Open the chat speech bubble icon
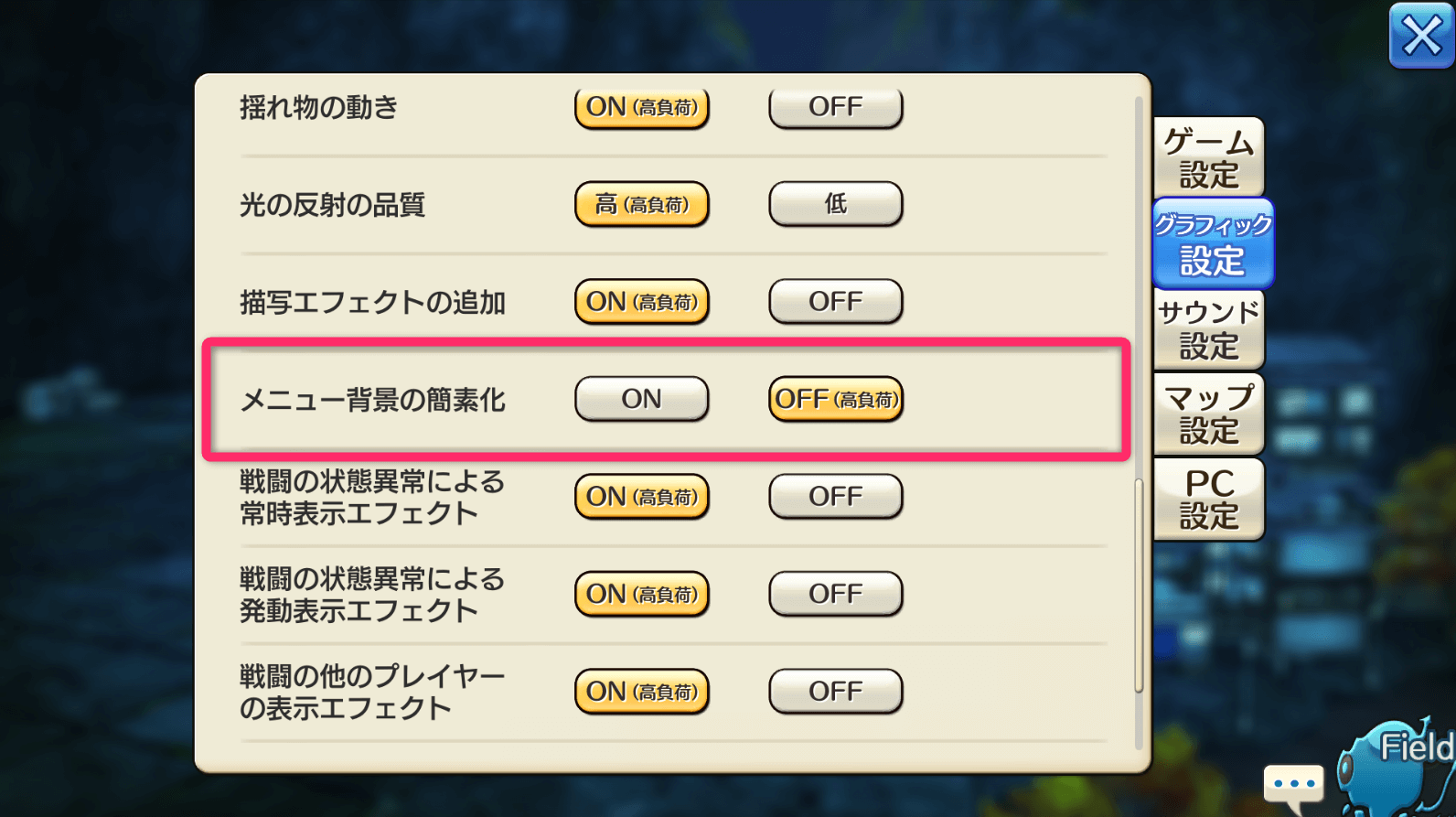 (1293, 785)
